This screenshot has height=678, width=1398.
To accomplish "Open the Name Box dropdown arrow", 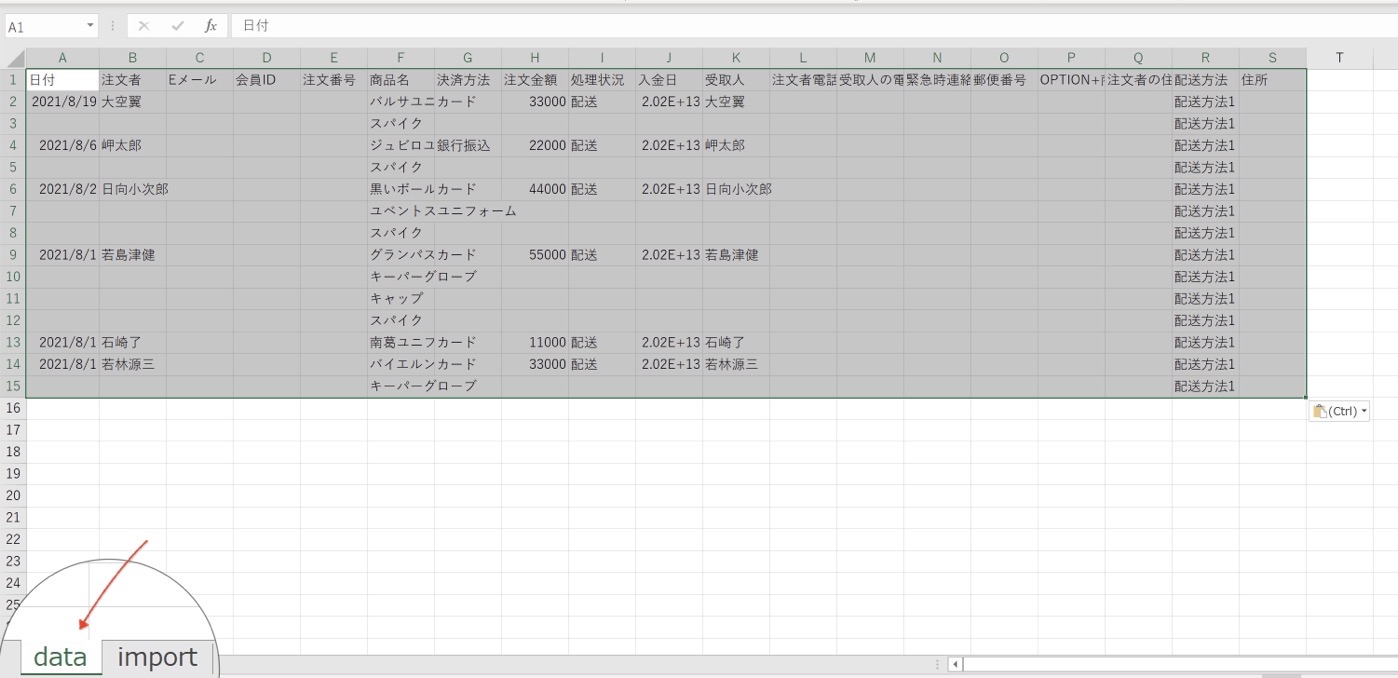I will (x=90, y=26).
